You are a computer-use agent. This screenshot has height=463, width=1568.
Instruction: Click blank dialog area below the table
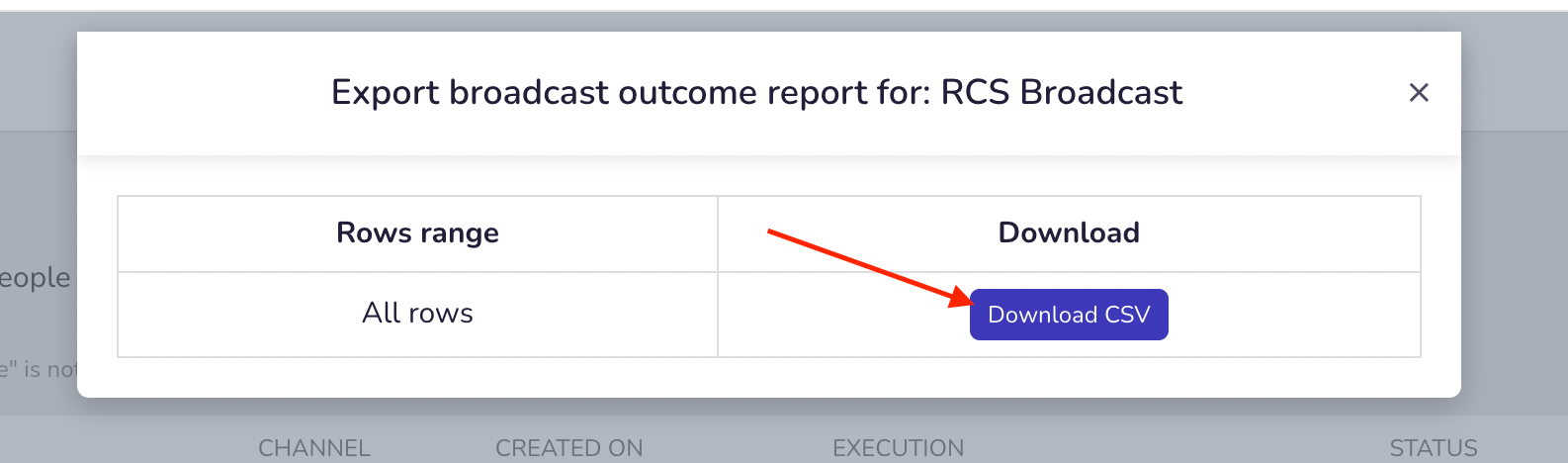[x=769, y=378]
